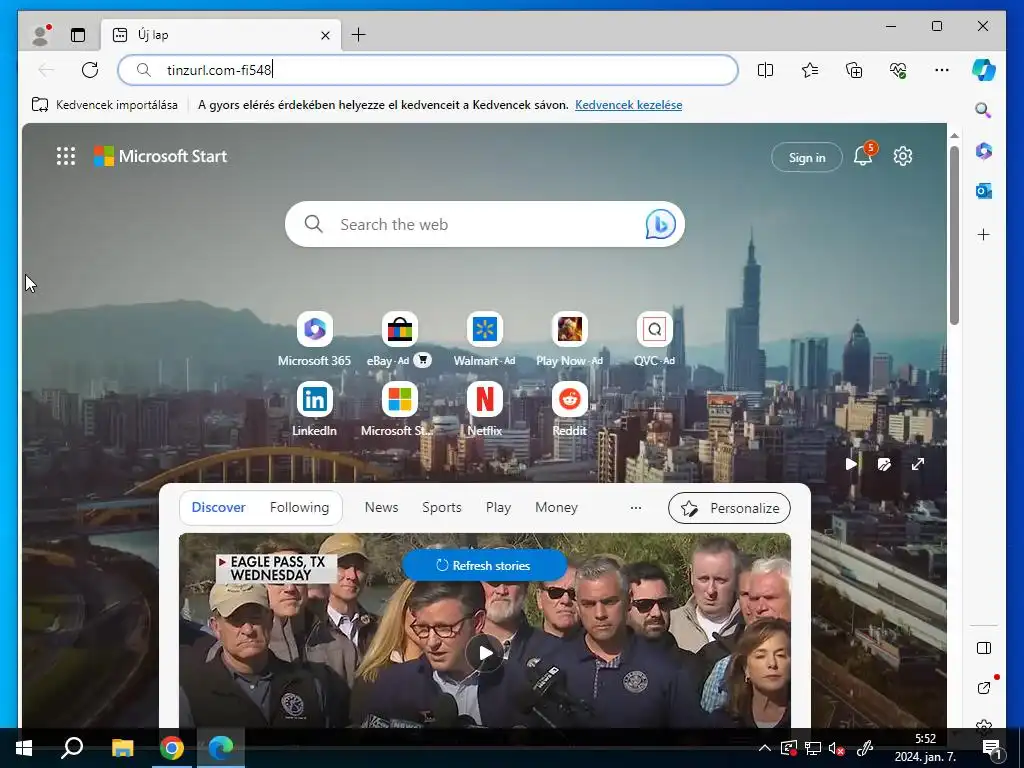This screenshot has height=768, width=1024.
Task: Click the Search the web box
Action: point(485,224)
